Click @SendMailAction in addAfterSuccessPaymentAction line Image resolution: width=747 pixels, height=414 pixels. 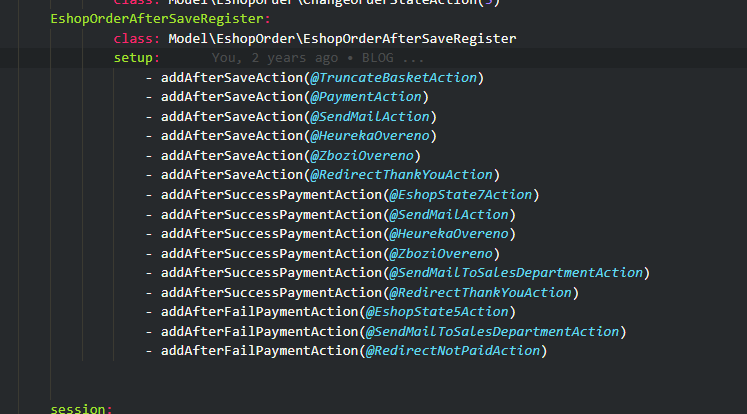[449, 215]
